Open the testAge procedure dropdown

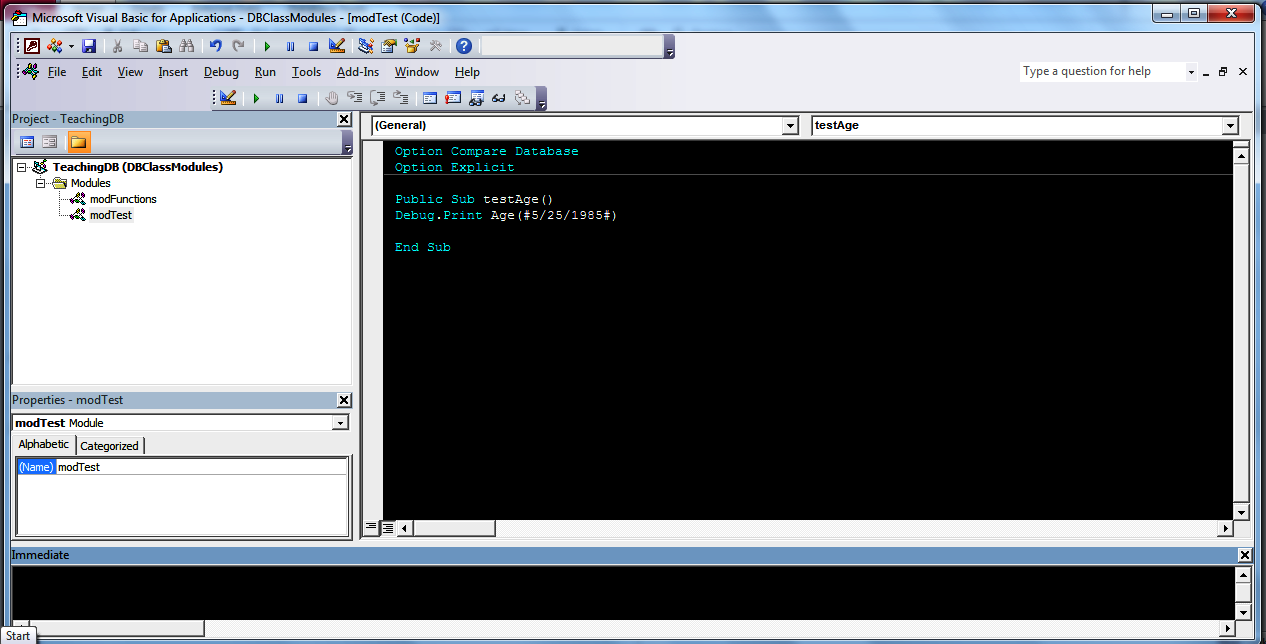pyautogui.click(x=1230, y=125)
